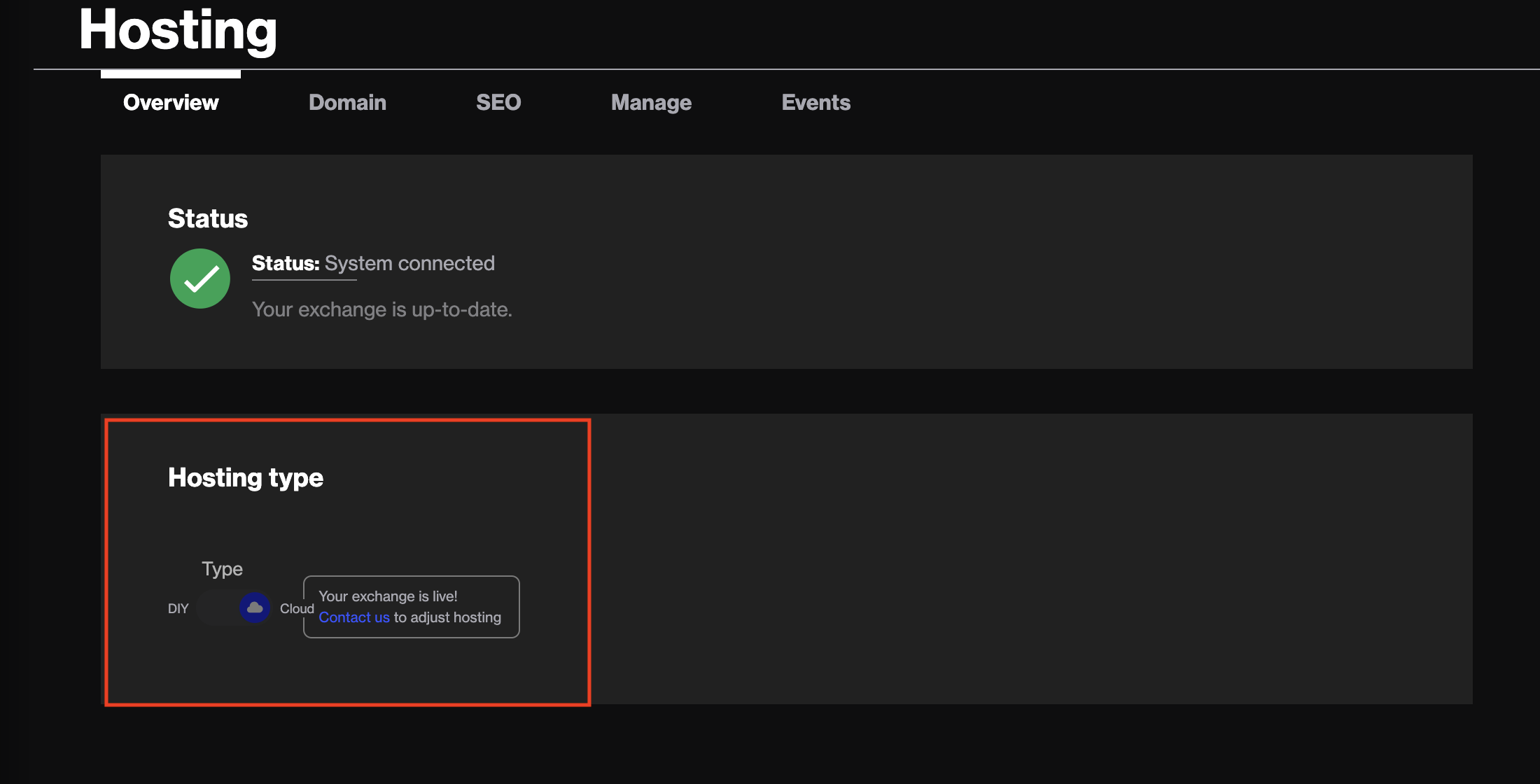Open the Manage tab

click(x=651, y=102)
